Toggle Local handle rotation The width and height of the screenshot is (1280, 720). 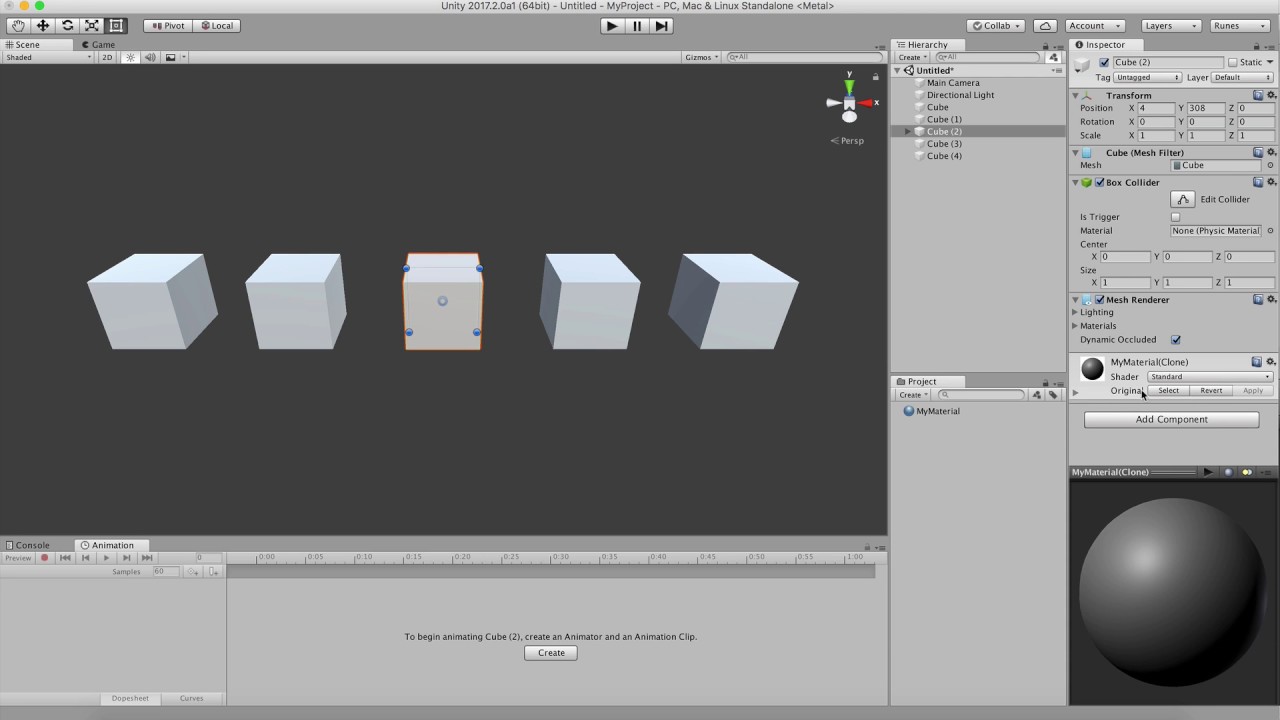tap(216, 26)
